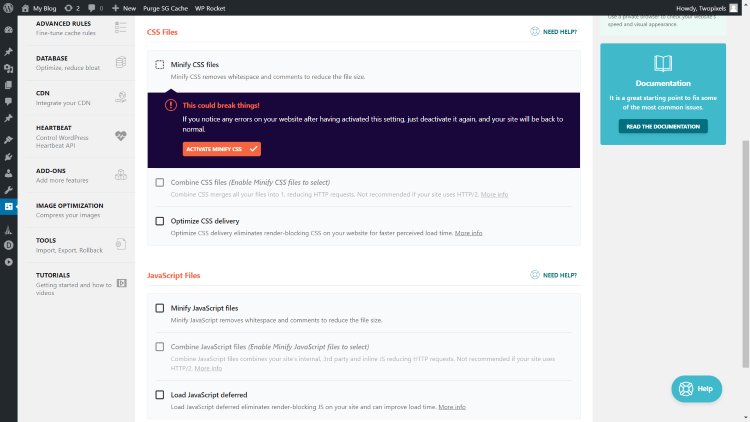This screenshot has width=750, height=422.
Task: Click the Activate Minify CSS button
Action: 221,149
